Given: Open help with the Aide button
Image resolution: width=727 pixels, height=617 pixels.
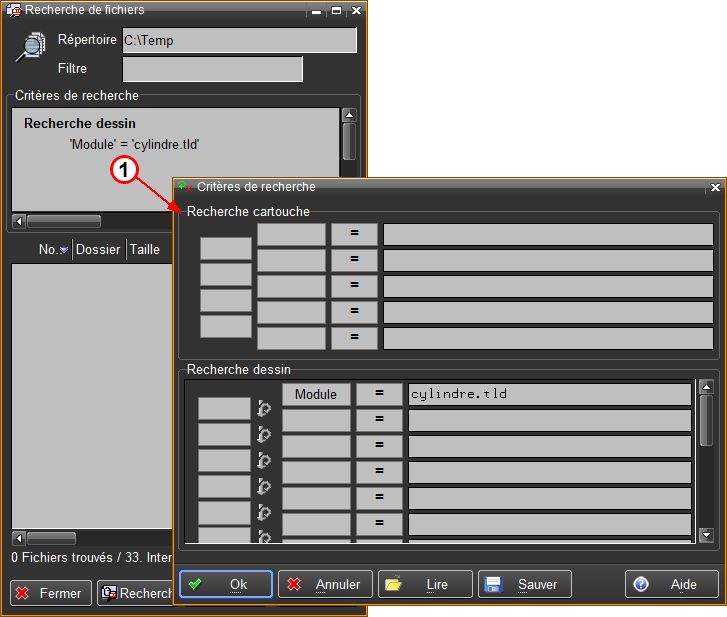Looking at the screenshot, I should point(671,584).
